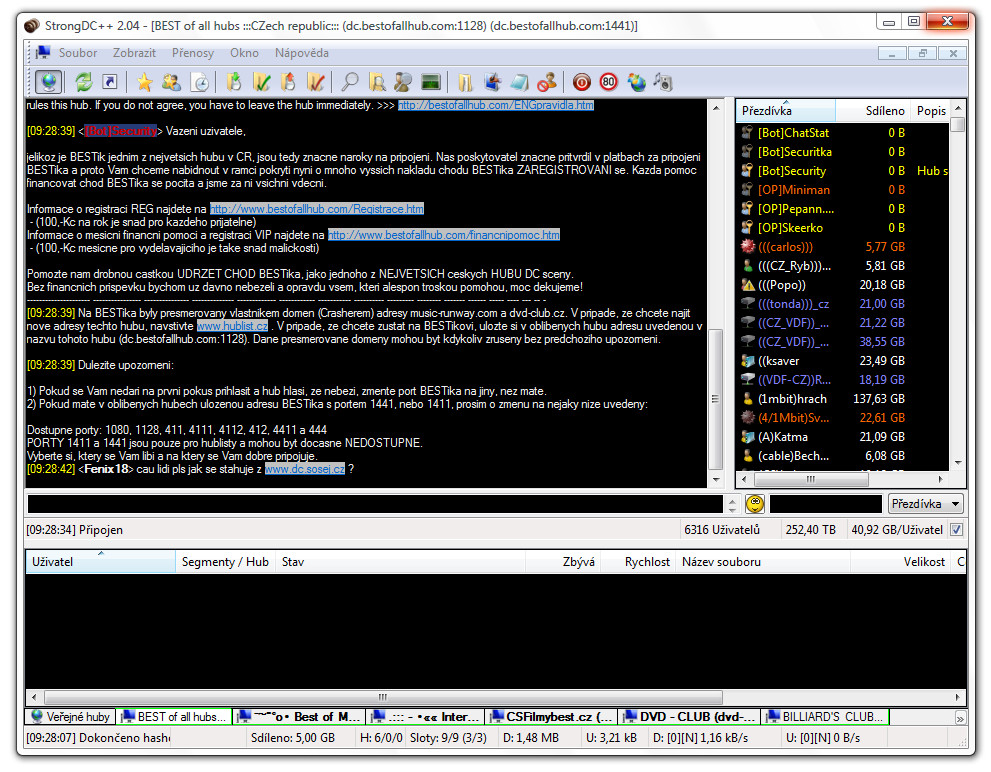Select user [OP]Miniman in the list

pyautogui.click(x=843, y=190)
